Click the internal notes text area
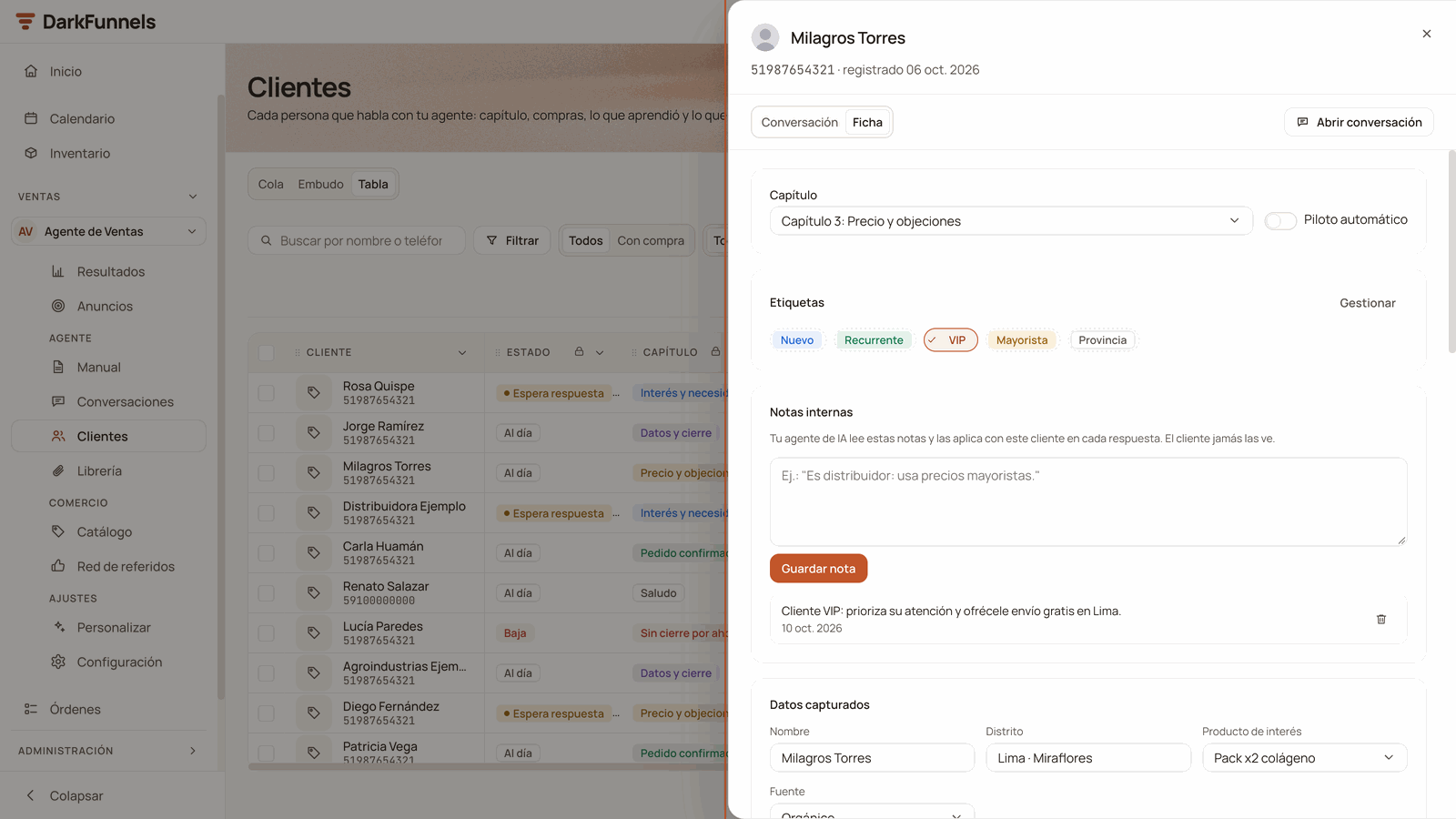The image size is (1456, 819). tap(1088, 501)
